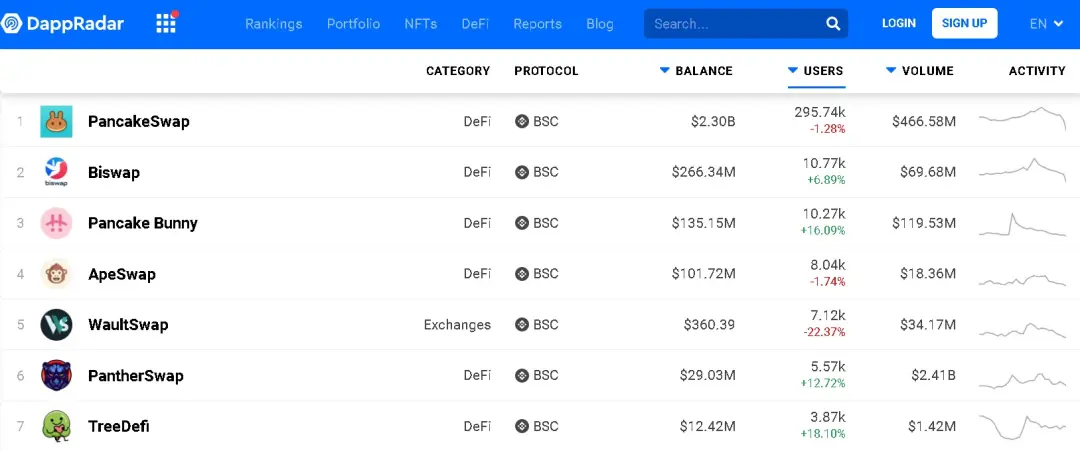Click the ApeSwap monkey icon
Viewport: 1080px width, 451px height.
point(56,274)
